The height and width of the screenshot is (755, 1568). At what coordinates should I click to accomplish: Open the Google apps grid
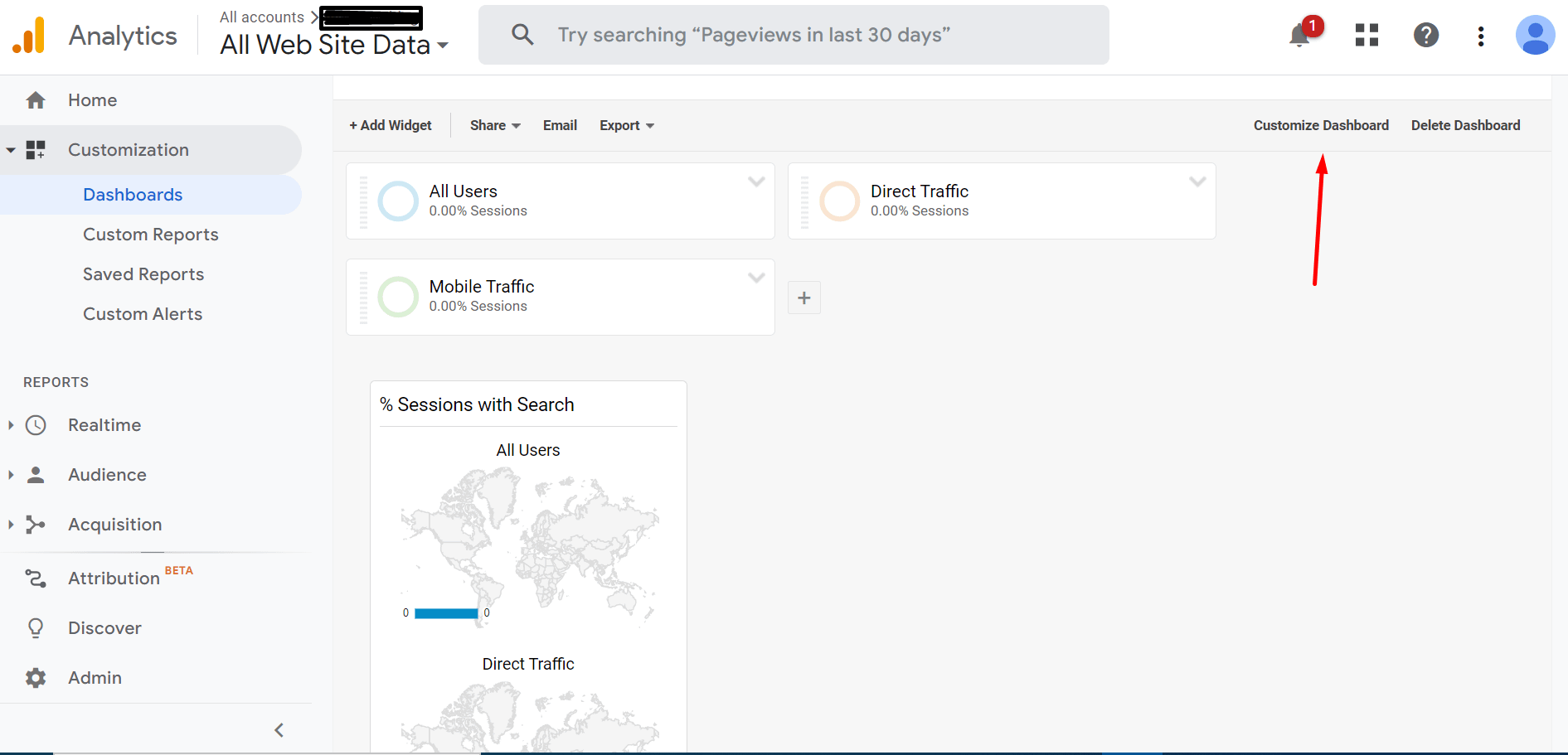click(x=1366, y=35)
